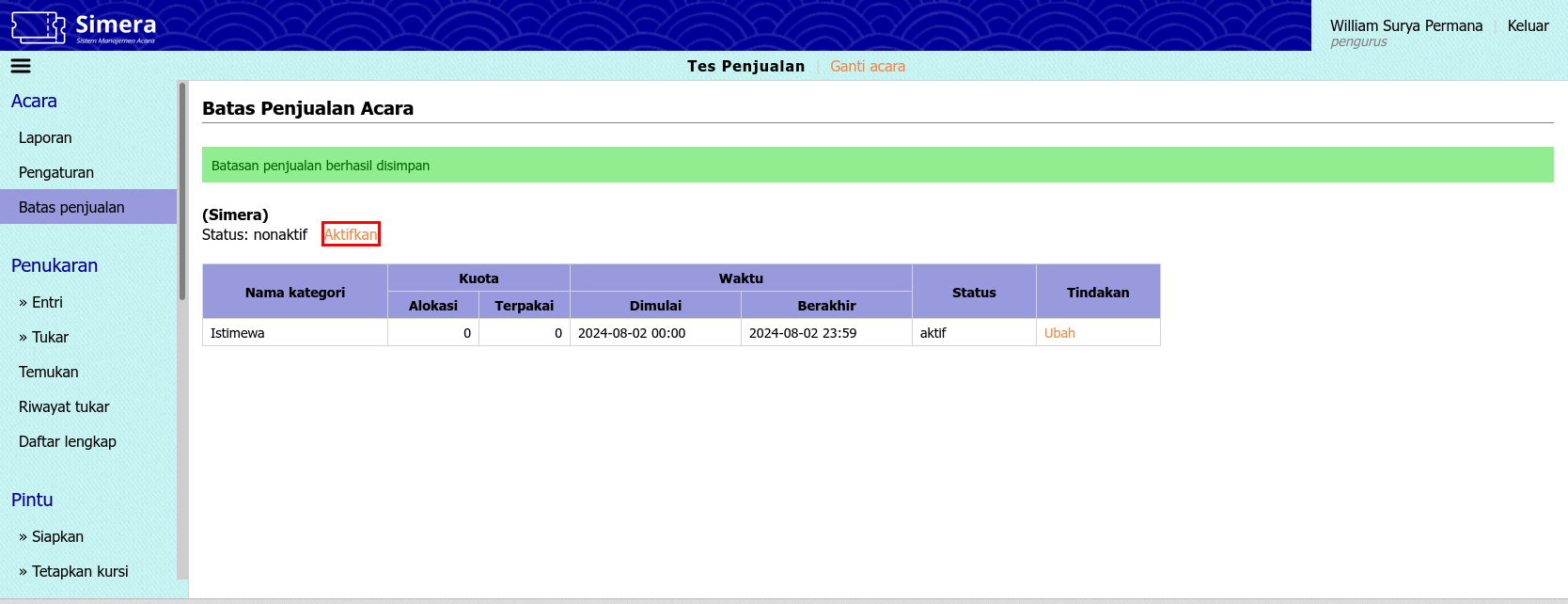Image resolution: width=1568 pixels, height=604 pixels.
Task: Click the Tindakan column header
Action: pyautogui.click(x=1098, y=292)
